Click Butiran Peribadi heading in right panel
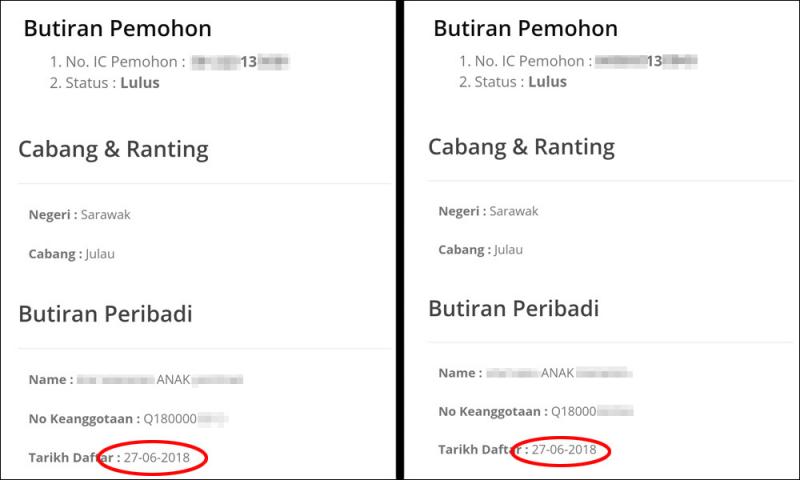The width and height of the screenshot is (800, 480). click(513, 308)
